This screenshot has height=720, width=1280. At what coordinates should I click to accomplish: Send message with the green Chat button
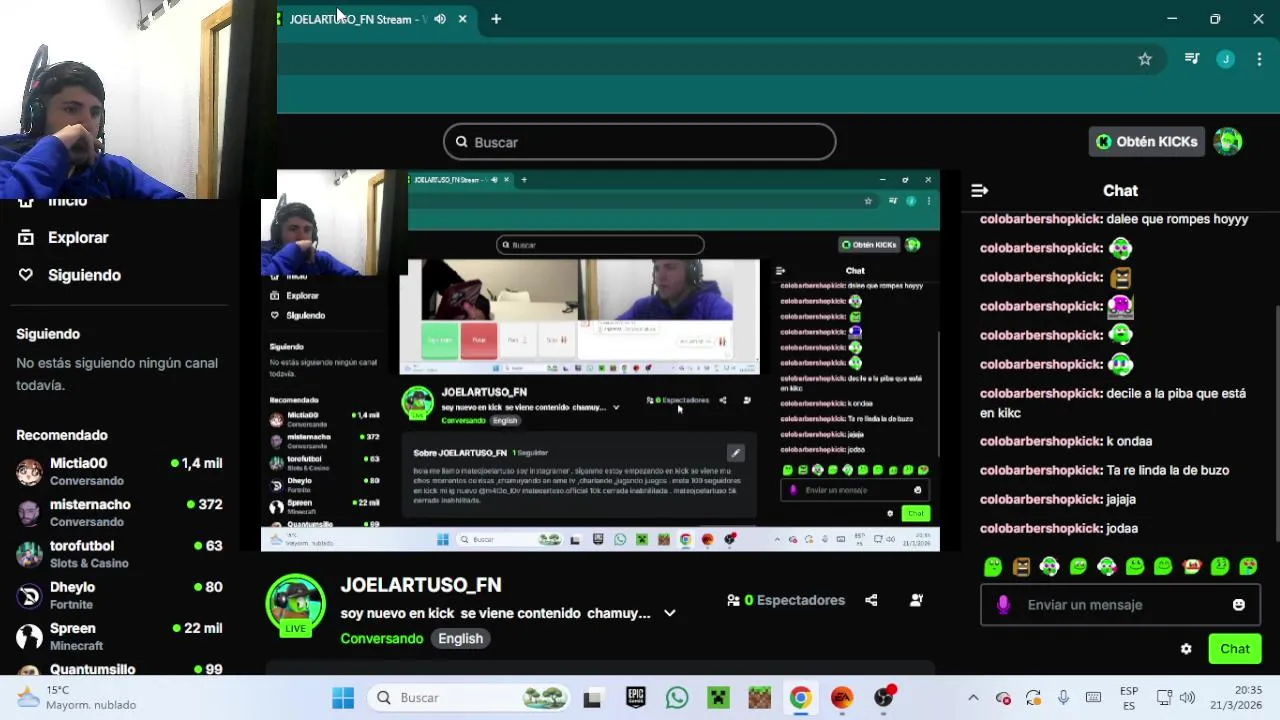[1235, 649]
